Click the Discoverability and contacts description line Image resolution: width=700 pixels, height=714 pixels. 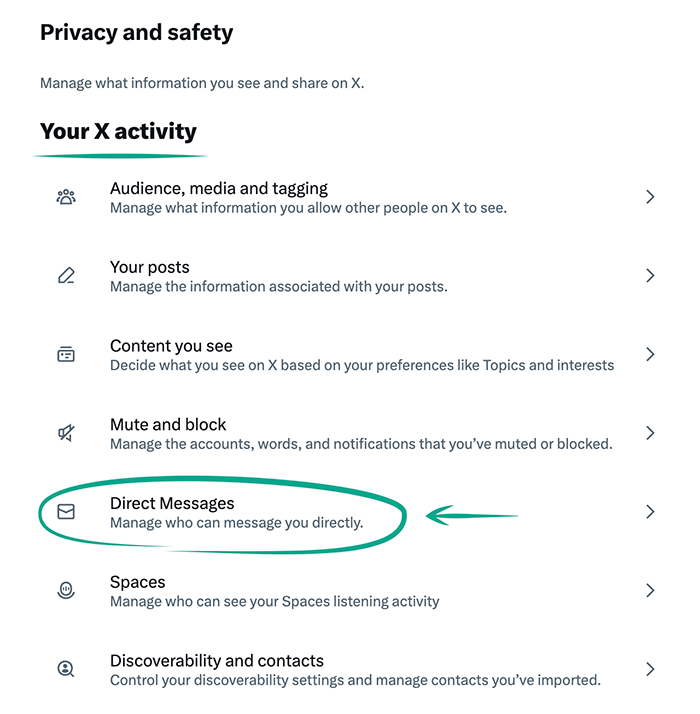(355, 680)
